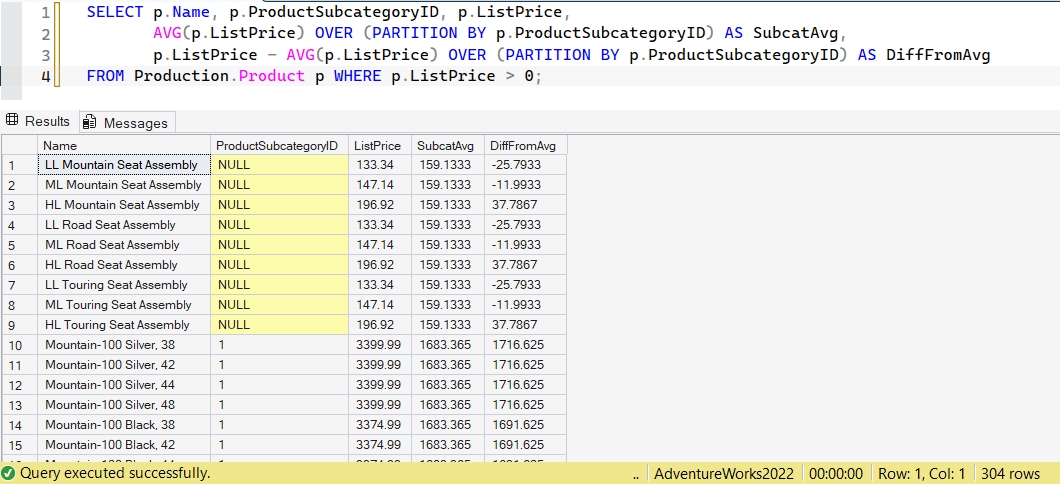Select the 'Mountain-100 Silver, 48' cell
The height and width of the screenshot is (484, 1060).
[124, 406]
